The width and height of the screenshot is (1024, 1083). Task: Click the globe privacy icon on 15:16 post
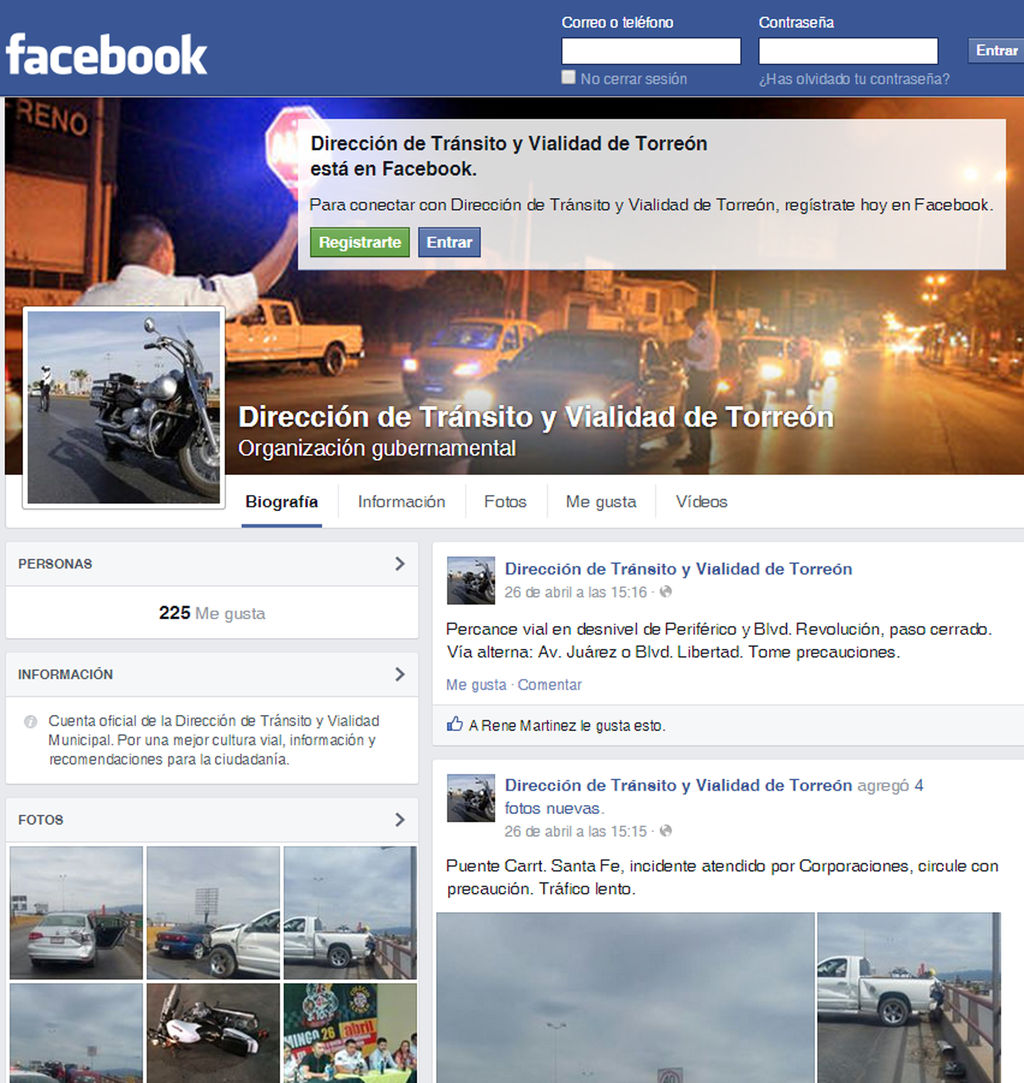[666, 592]
